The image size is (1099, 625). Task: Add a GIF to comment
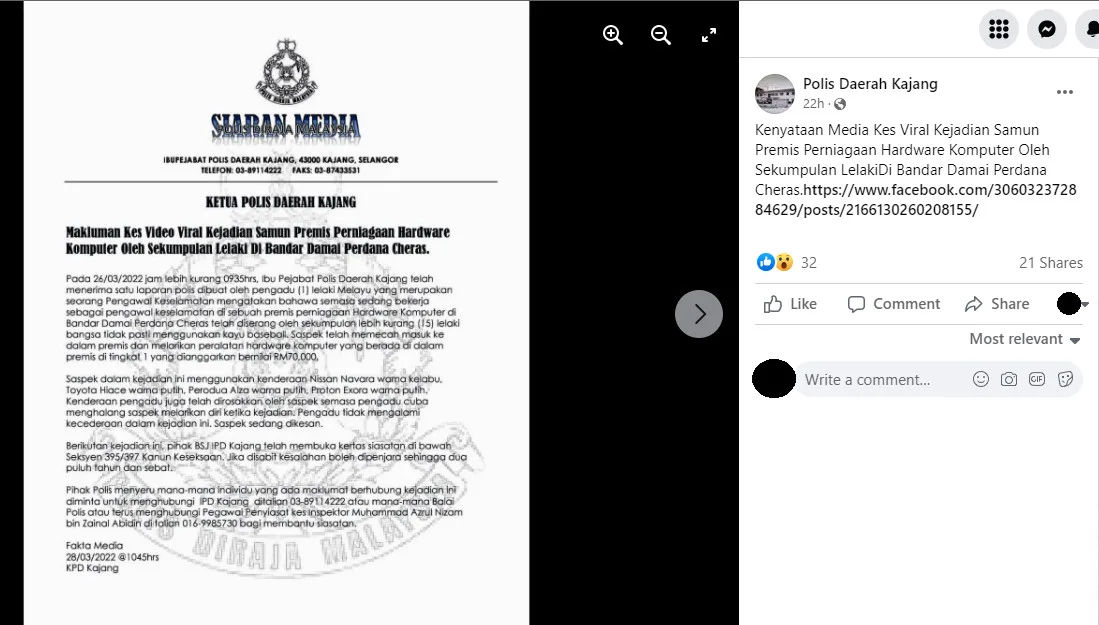[1037, 379]
